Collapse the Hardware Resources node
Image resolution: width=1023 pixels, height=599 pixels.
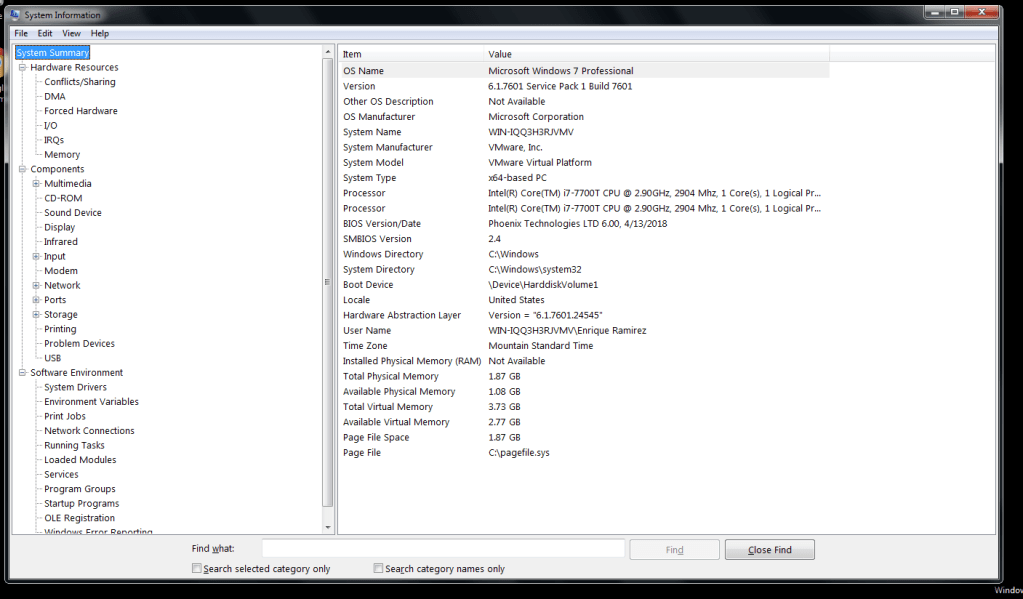click(22, 67)
